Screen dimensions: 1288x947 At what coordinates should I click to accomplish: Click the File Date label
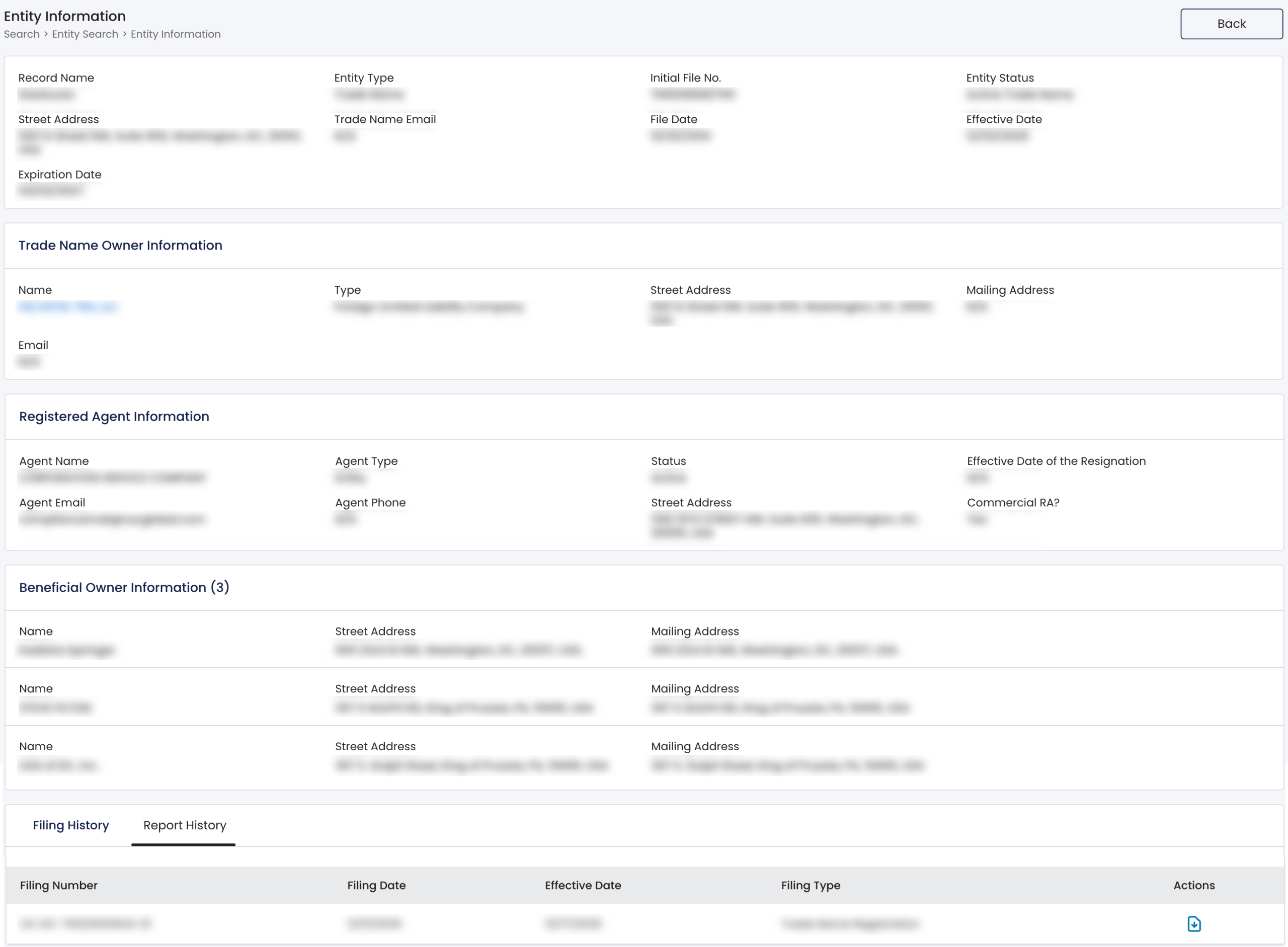(674, 119)
